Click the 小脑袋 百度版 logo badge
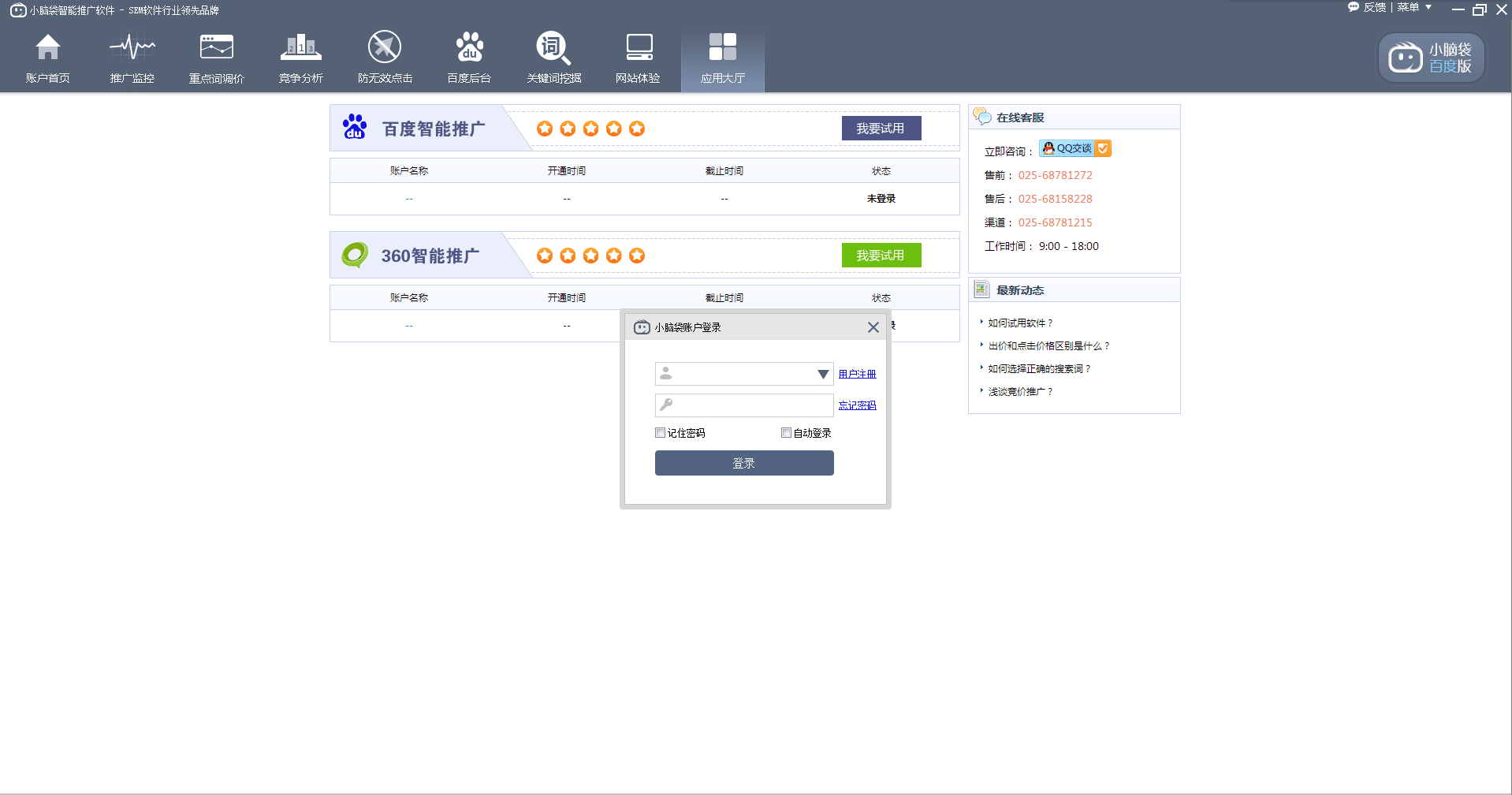 click(1431, 58)
